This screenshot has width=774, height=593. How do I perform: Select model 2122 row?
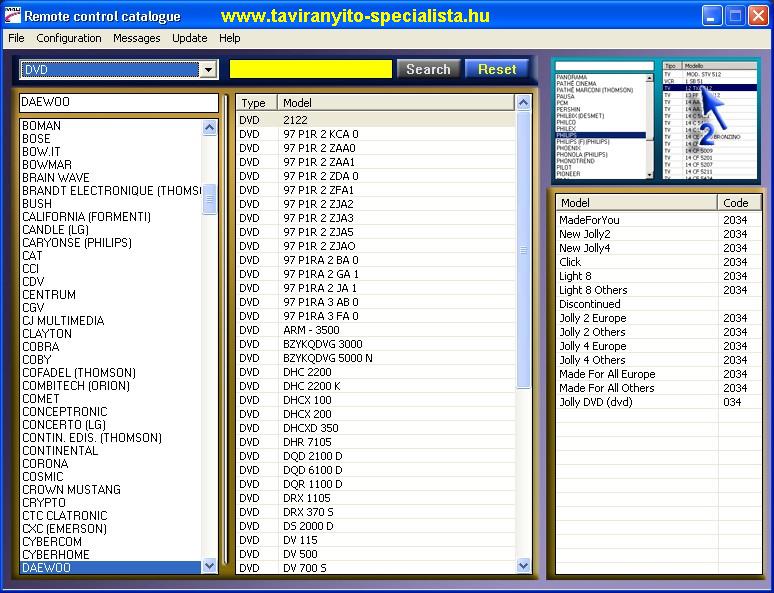[x=376, y=120]
